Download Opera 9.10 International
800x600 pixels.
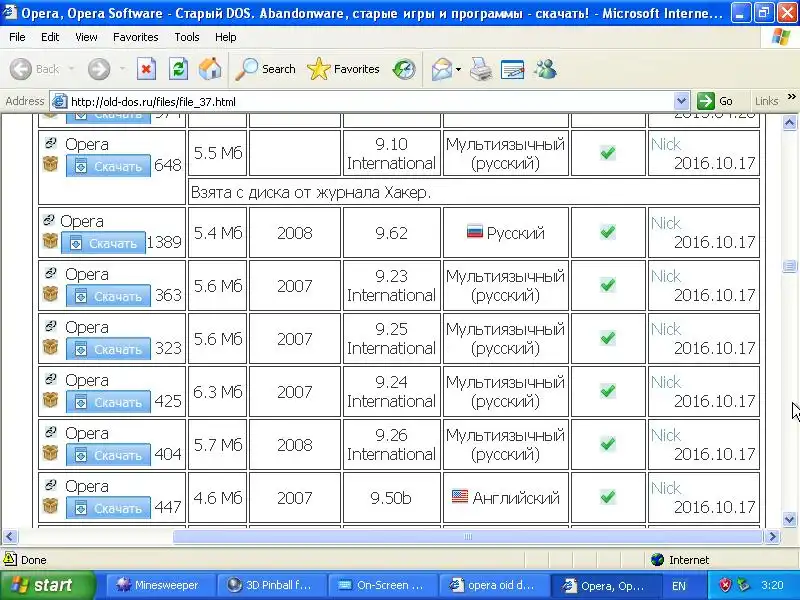click(x=108, y=166)
